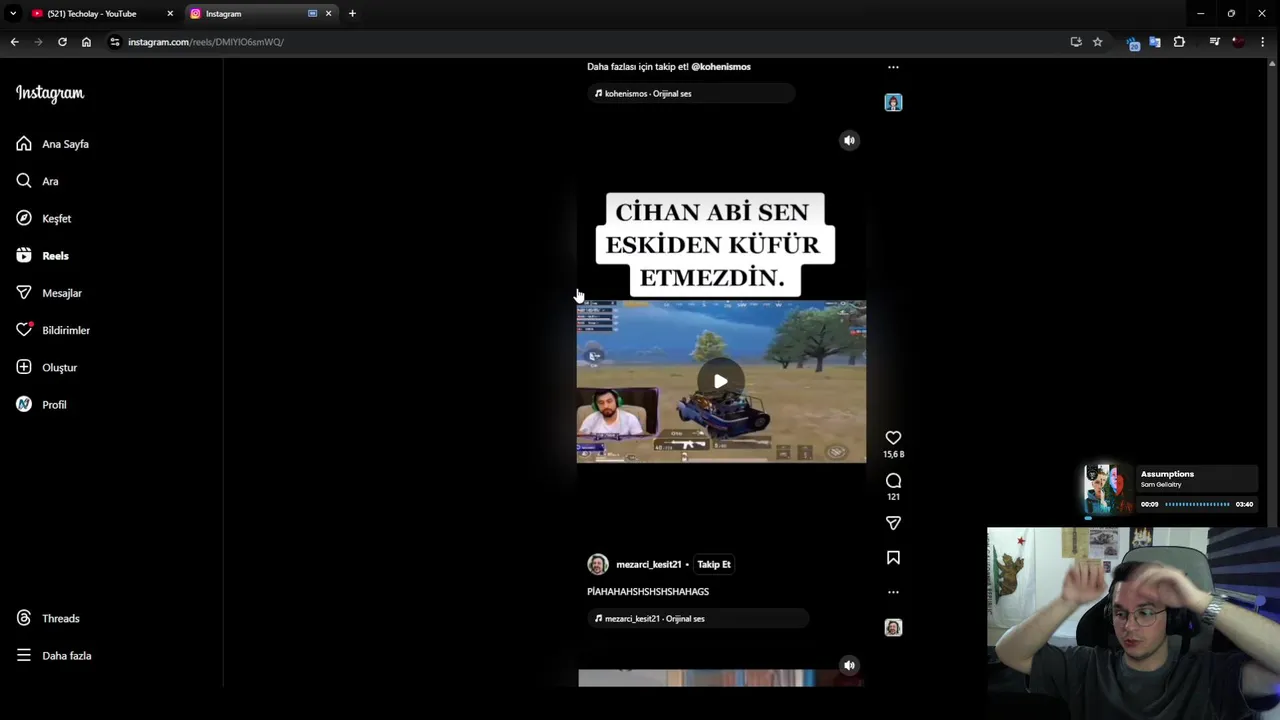Open mezarci_kesit21 profile picture
The image size is (1280, 720).
(x=598, y=564)
